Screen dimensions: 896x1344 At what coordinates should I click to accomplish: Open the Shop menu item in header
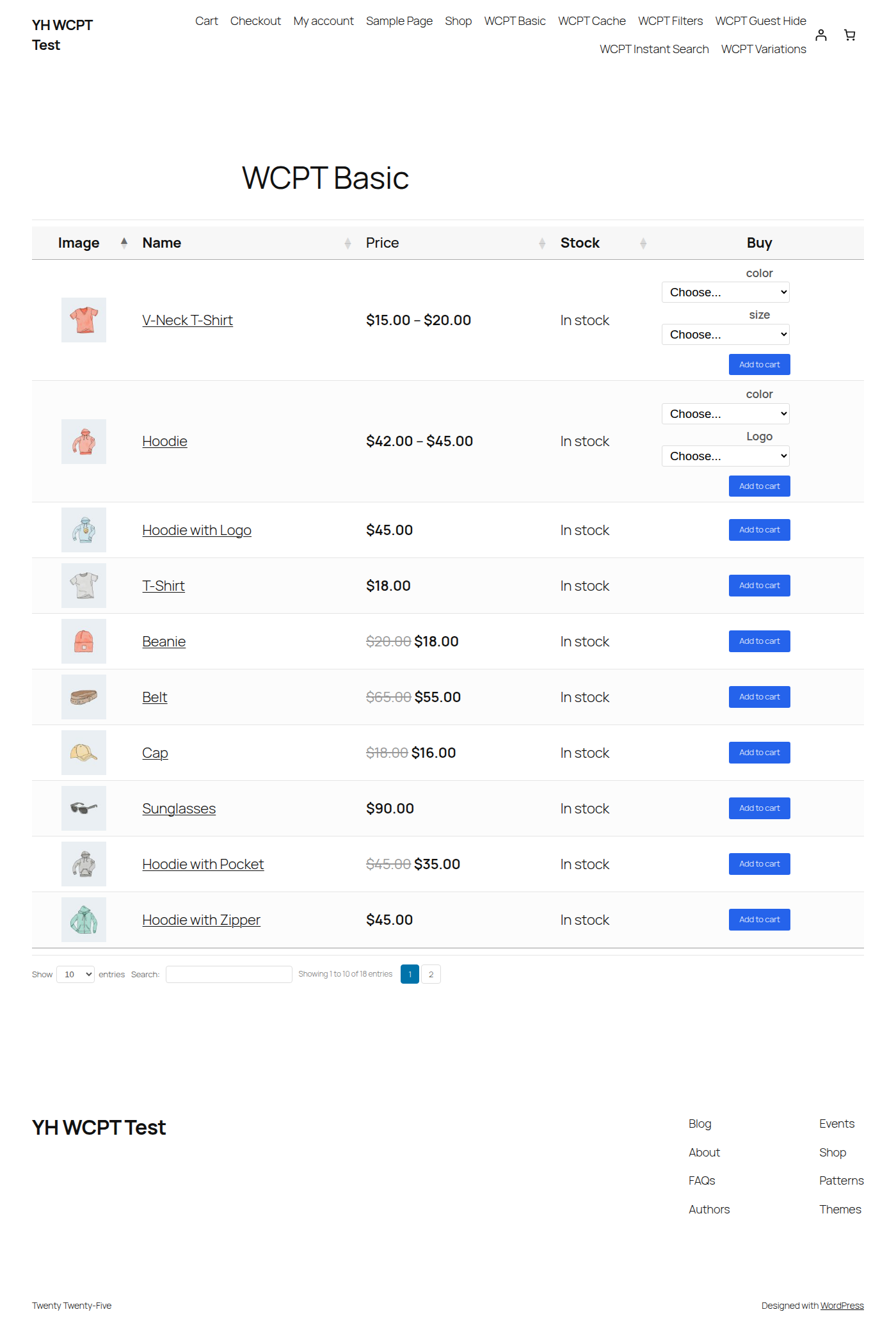pos(458,21)
